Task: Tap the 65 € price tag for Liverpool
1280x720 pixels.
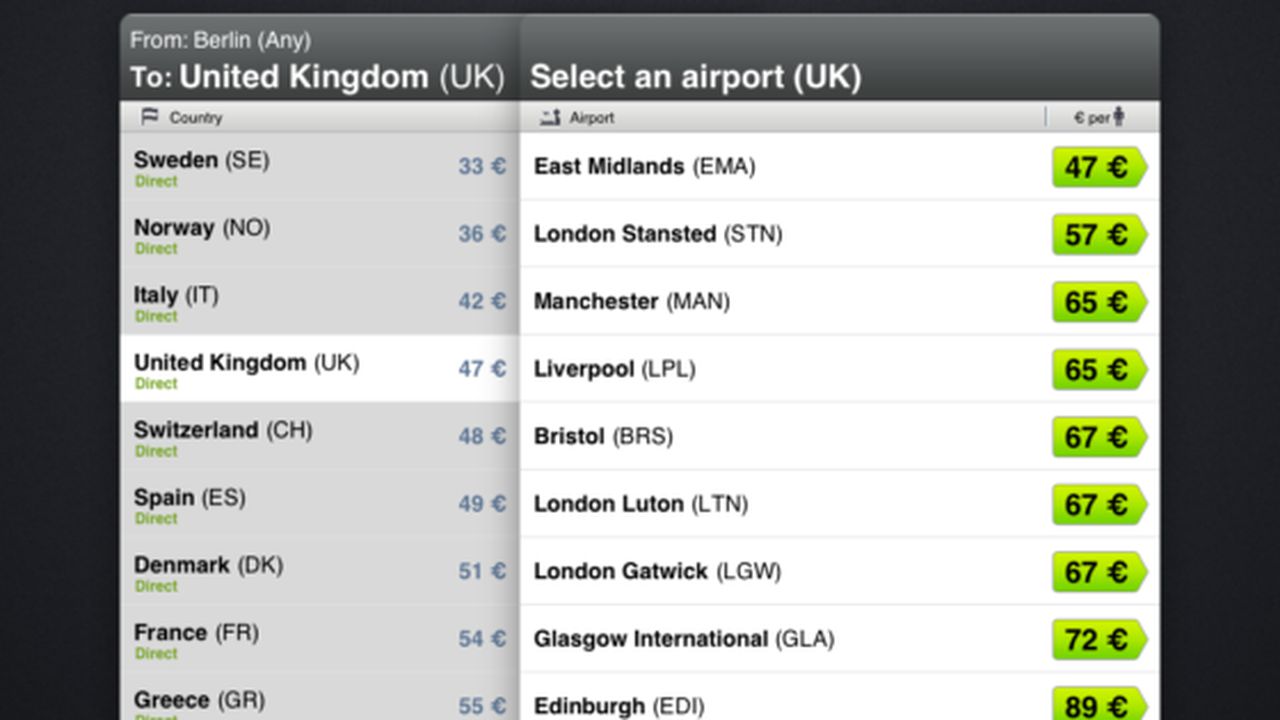Action: click(1098, 369)
